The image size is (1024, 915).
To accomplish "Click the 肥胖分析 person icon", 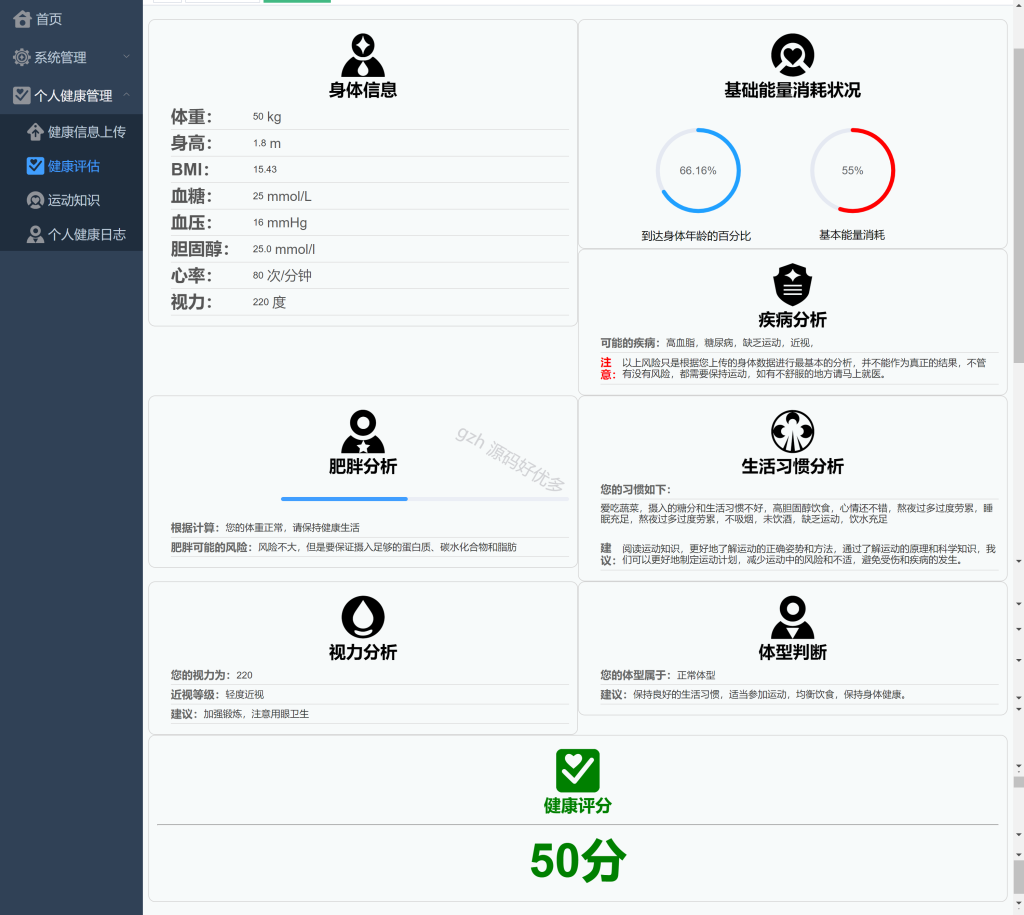I will (363, 432).
